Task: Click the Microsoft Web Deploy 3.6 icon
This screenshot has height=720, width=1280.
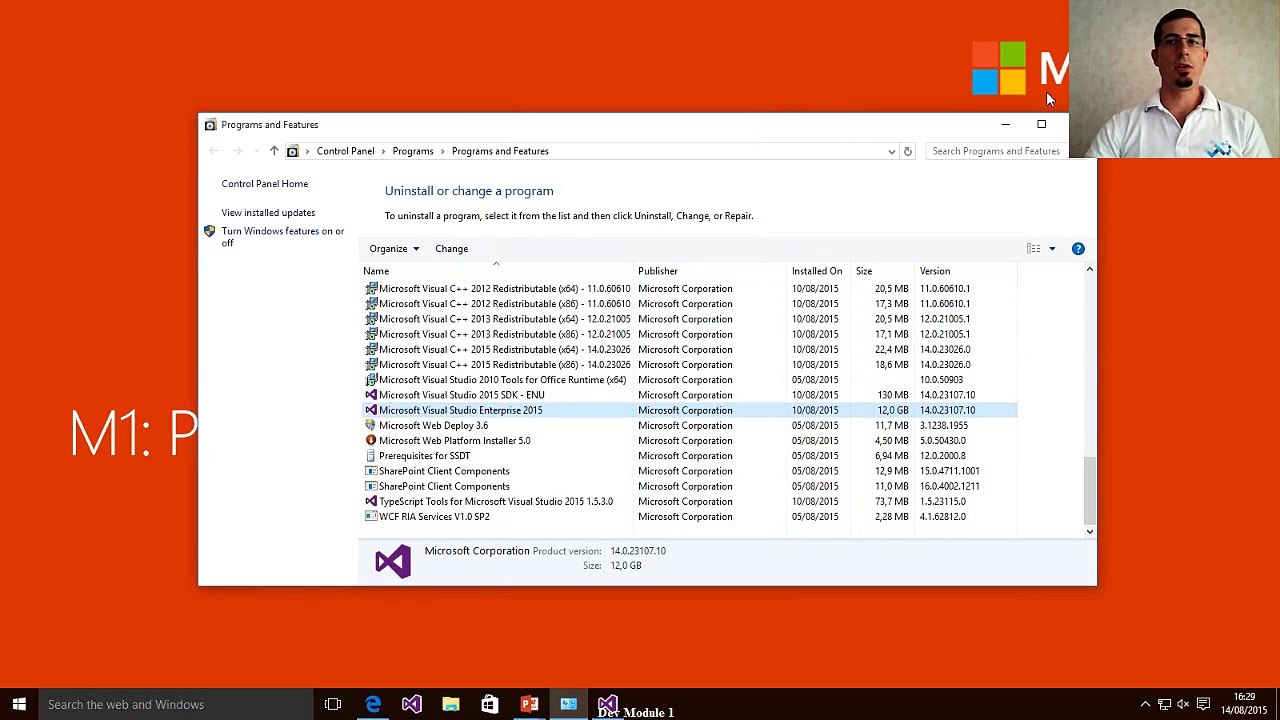Action: [371, 425]
